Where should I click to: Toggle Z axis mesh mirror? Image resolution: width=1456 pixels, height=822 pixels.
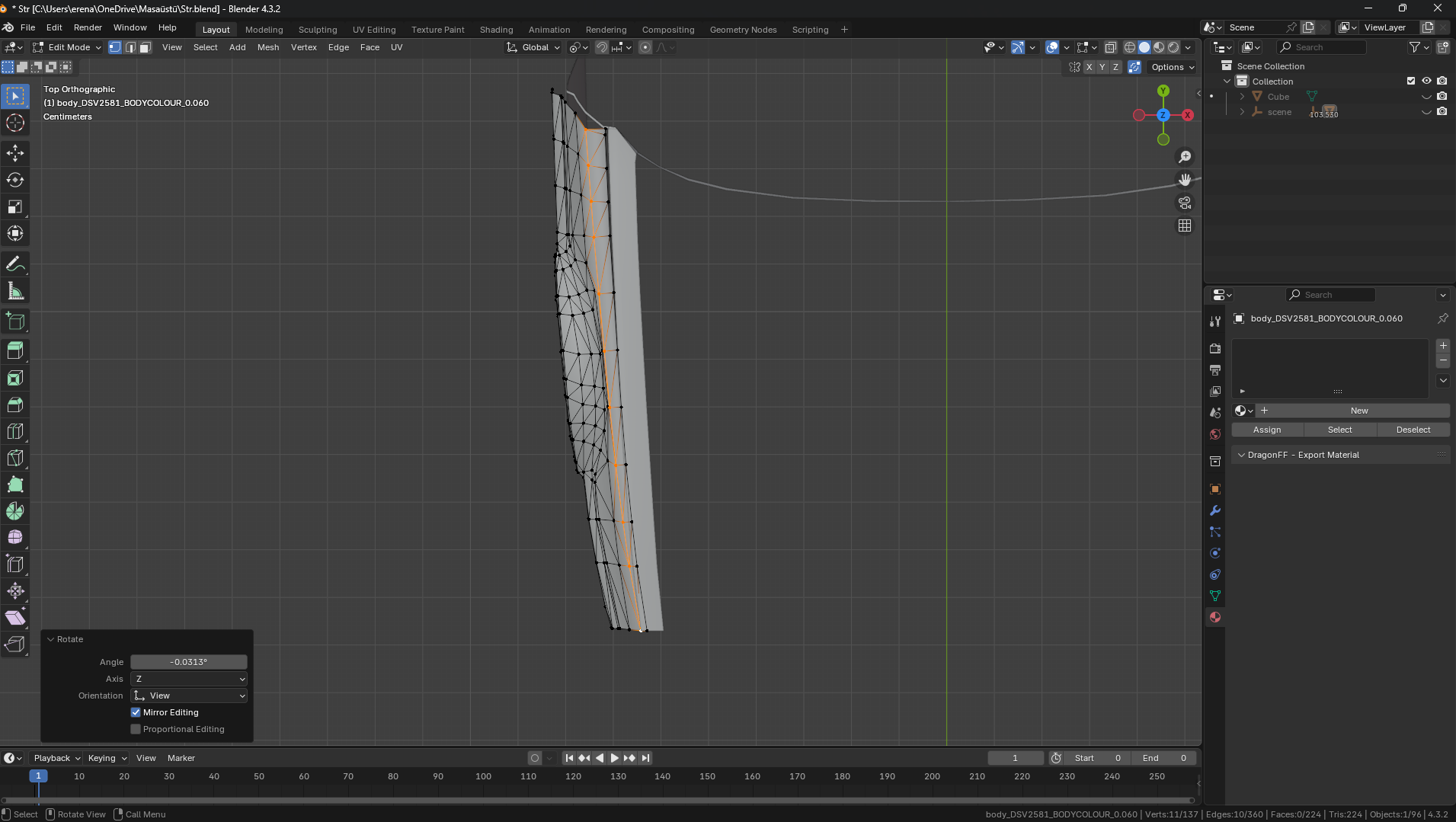coord(1115,67)
